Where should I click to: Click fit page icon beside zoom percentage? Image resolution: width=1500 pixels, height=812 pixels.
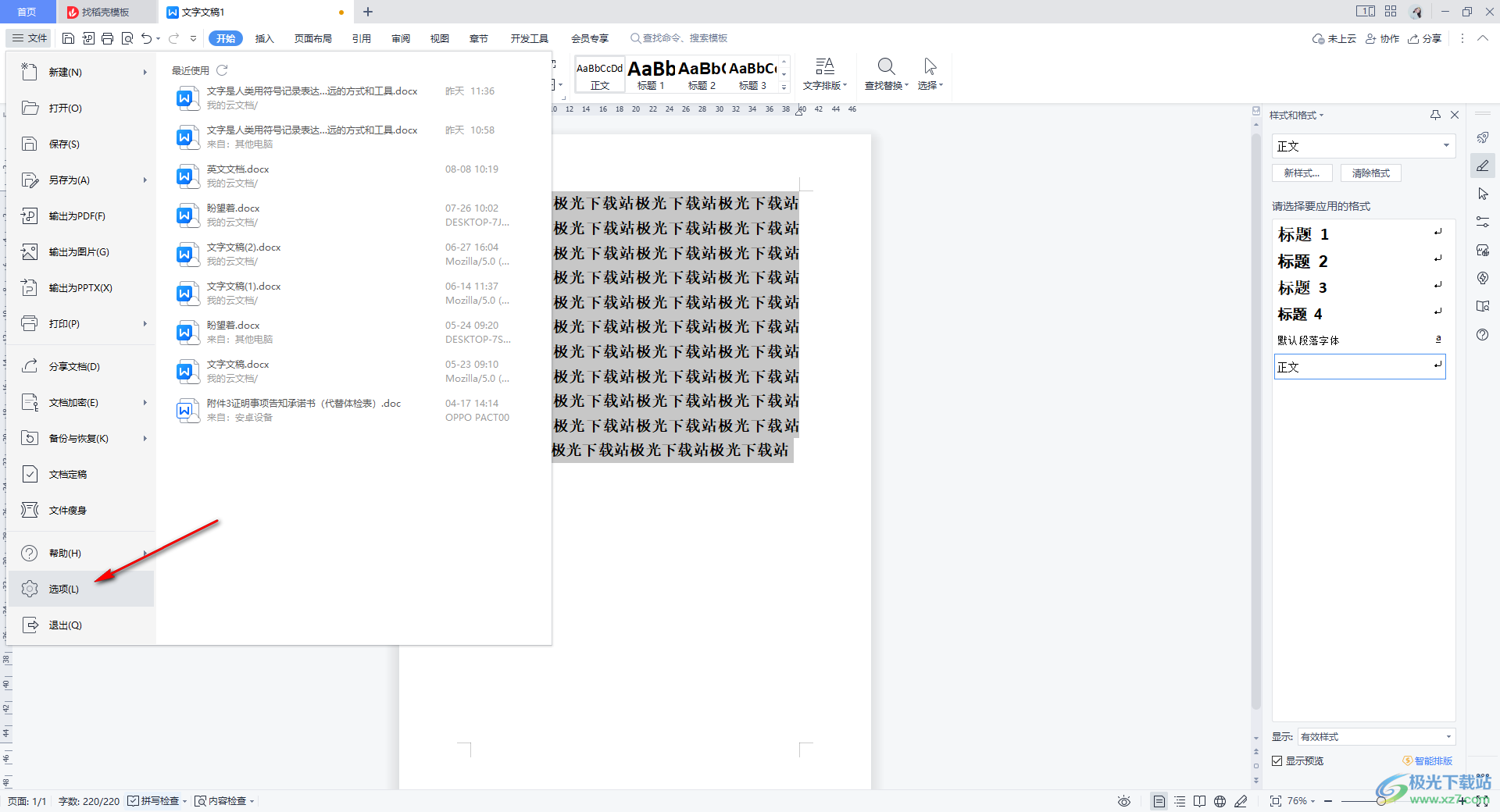pos(1276,801)
